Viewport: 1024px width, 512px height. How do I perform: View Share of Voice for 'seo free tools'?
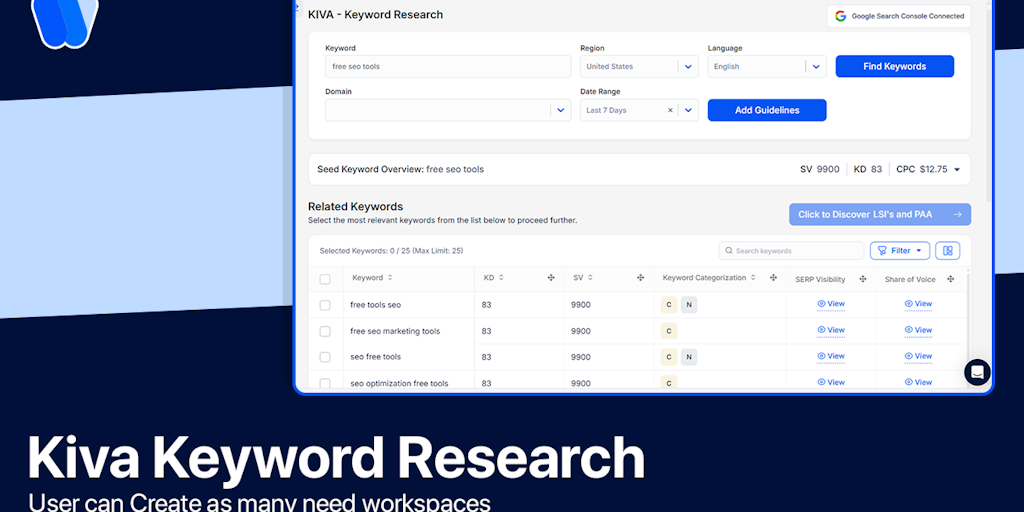(918, 356)
